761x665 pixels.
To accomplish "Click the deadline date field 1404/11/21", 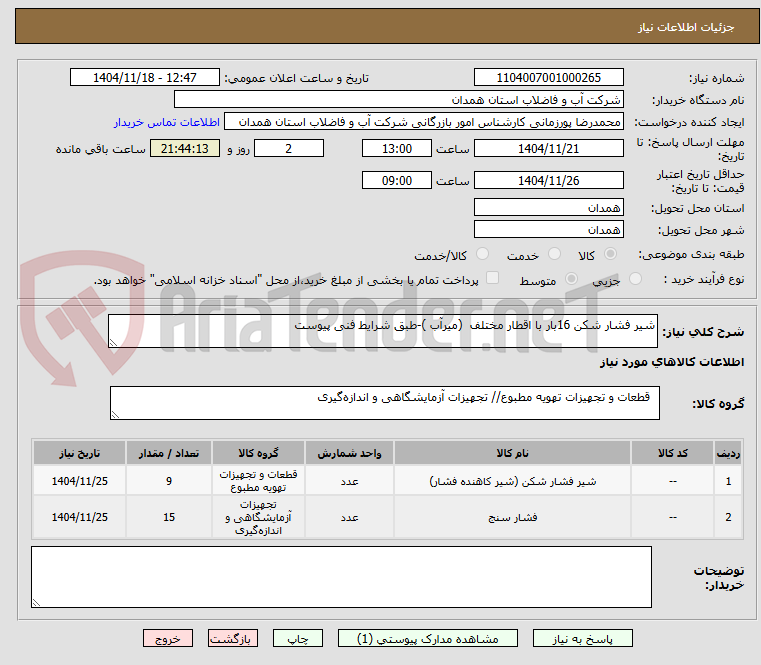I will point(548,148).
